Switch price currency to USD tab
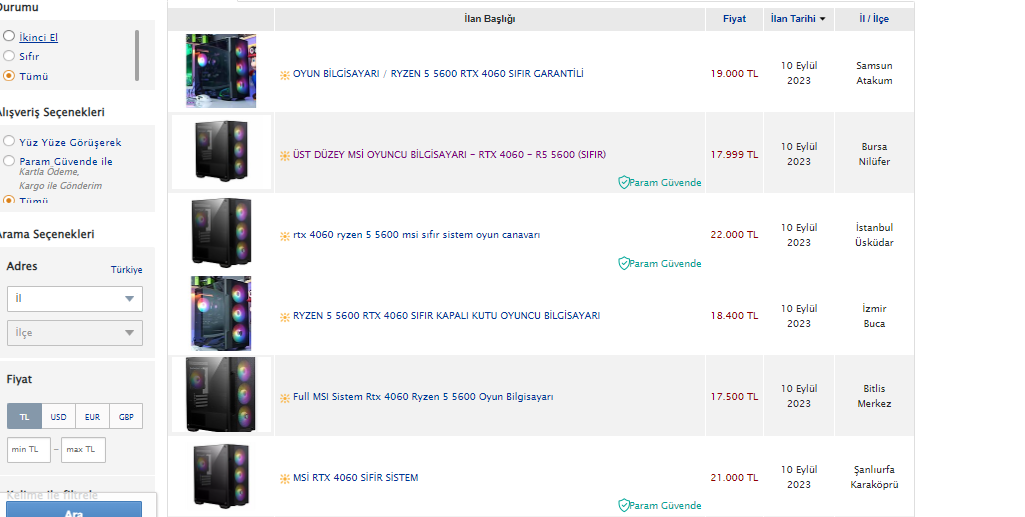This screenshot has width=1025, height=517. click(x=59, y=417)
